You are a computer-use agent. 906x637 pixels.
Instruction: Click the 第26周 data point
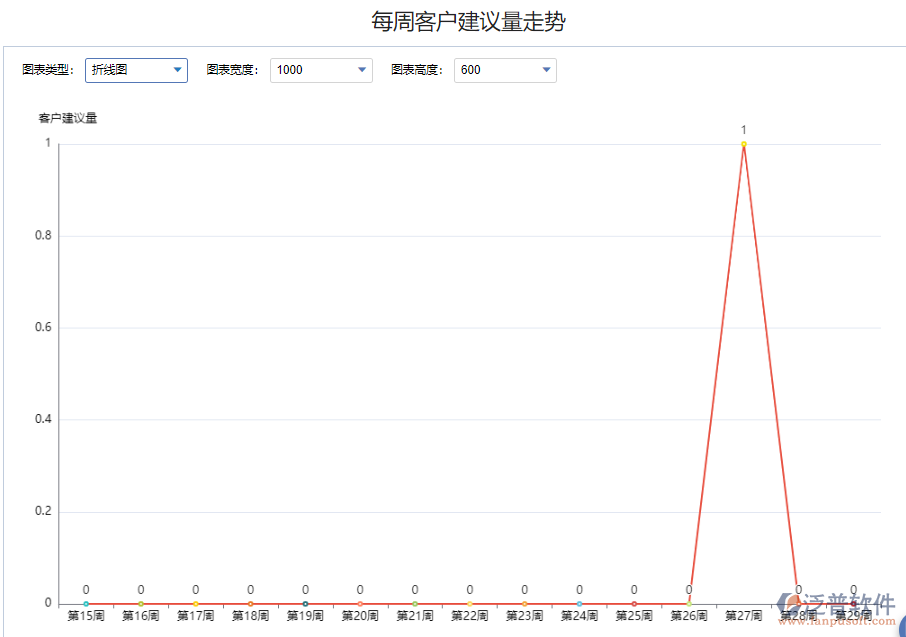point(688,601)
